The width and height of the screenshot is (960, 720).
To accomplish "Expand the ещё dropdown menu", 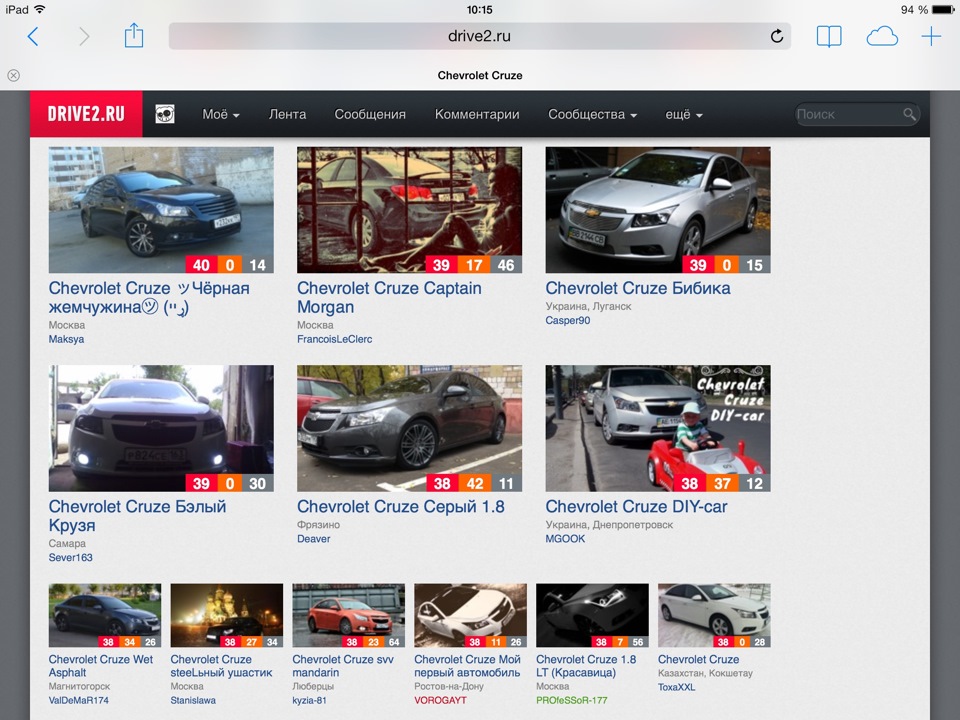I will (684, 114).
